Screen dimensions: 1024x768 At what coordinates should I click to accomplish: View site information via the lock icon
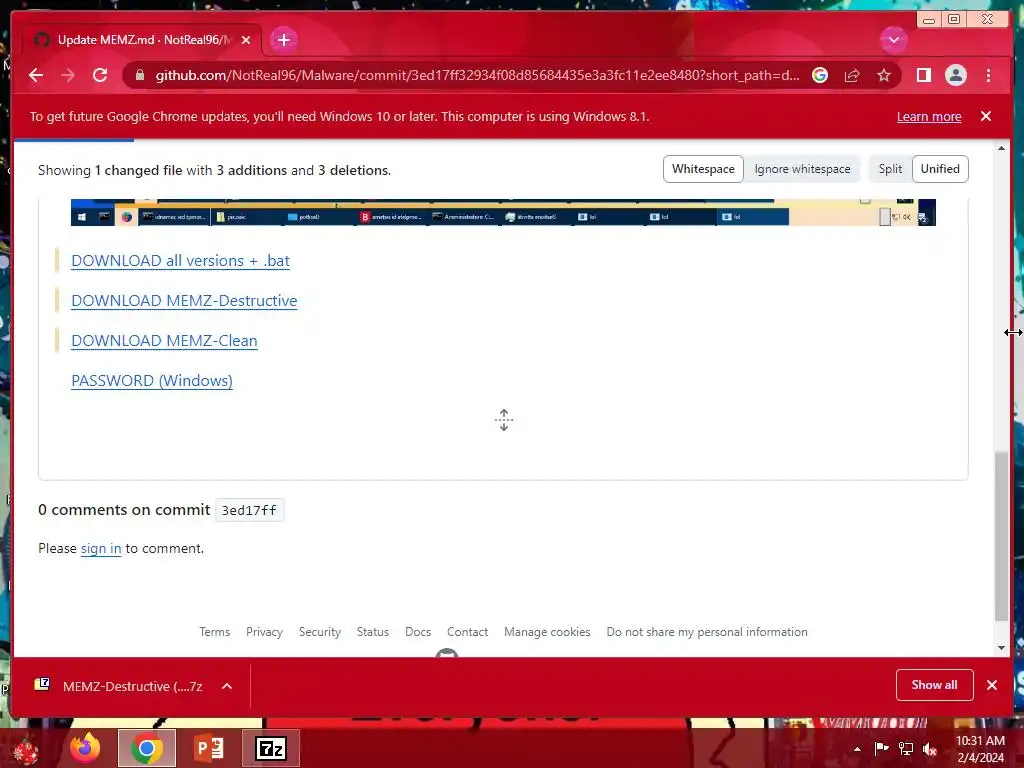point(139,75)
